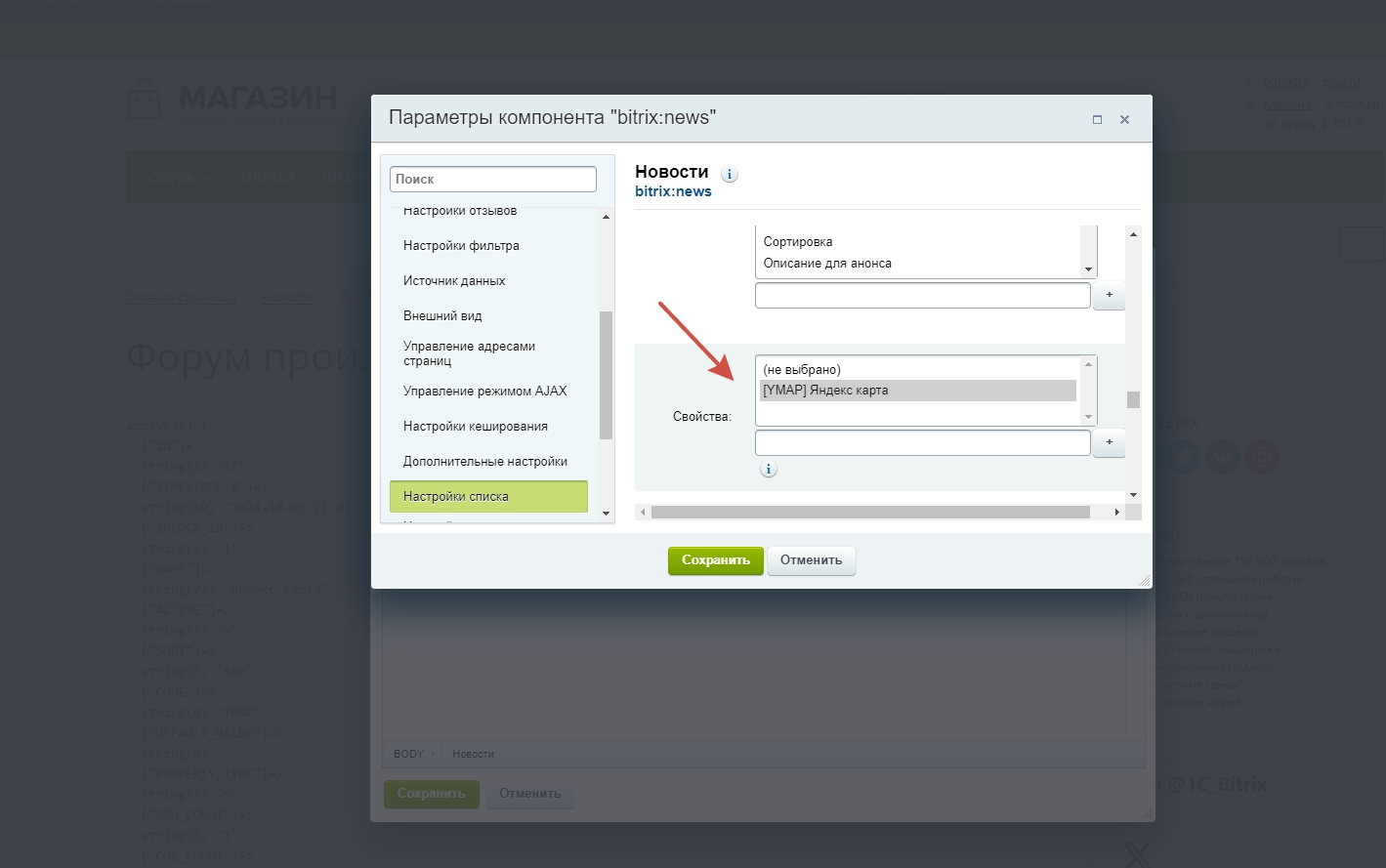Close the bitrix:news parameters dialog

click(x=1124, y=119)
